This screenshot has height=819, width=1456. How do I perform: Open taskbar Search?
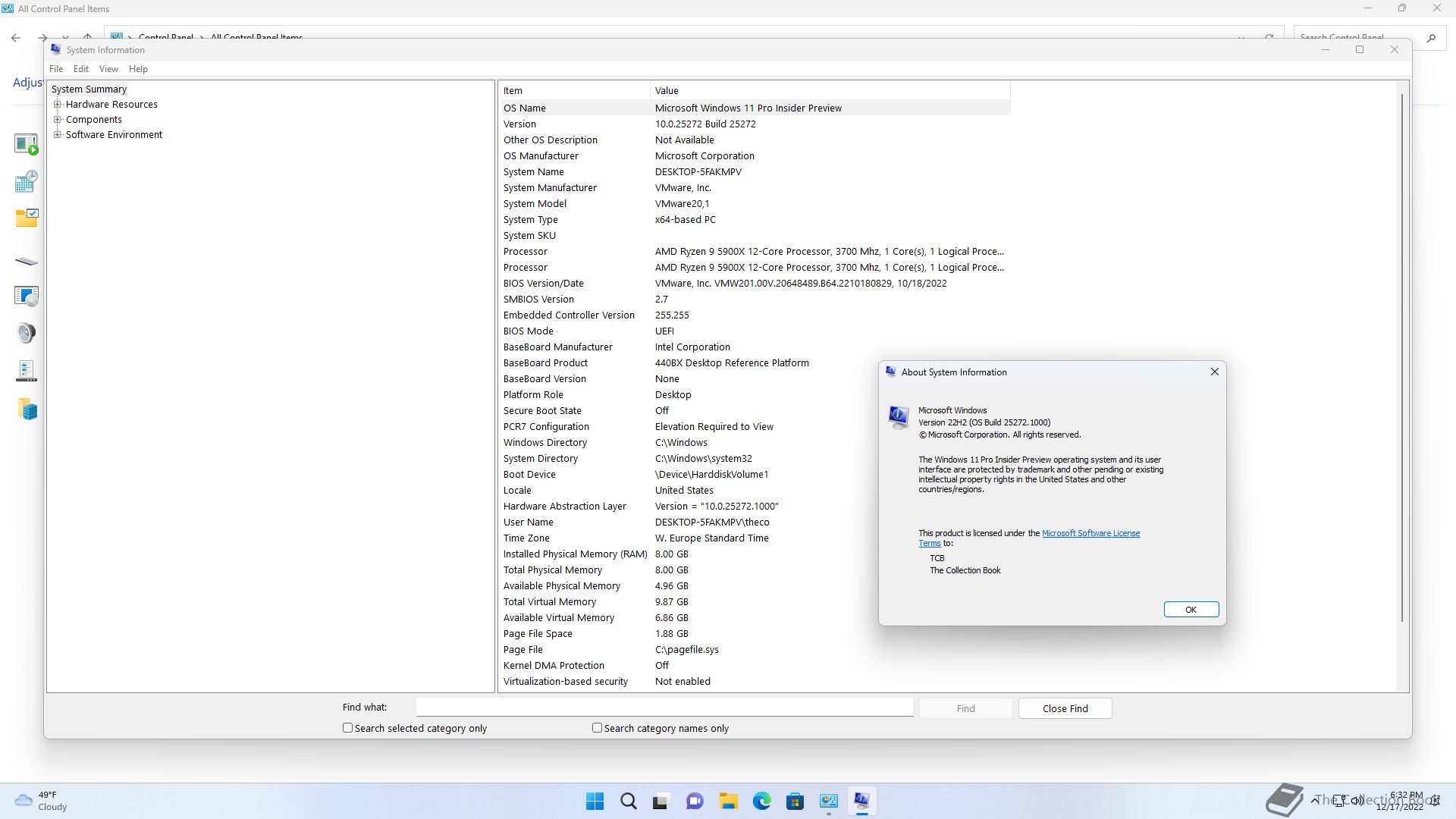click(x=629, y=801)
